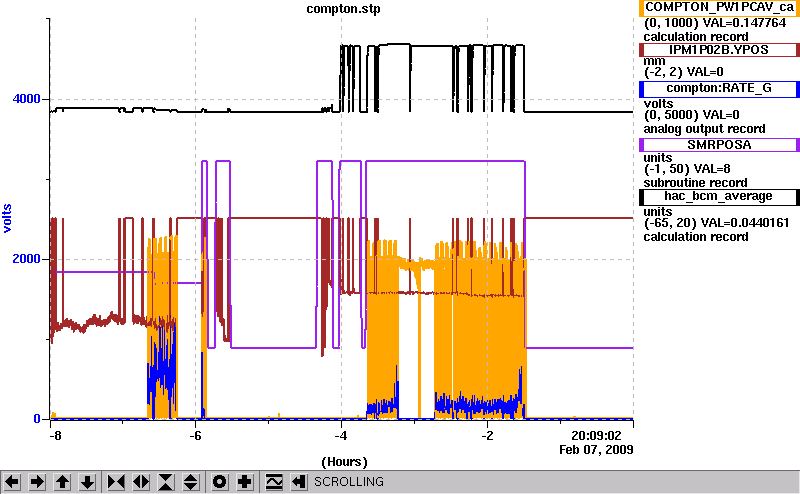Click the 'subroutine record' legend text

coord(695,183)
